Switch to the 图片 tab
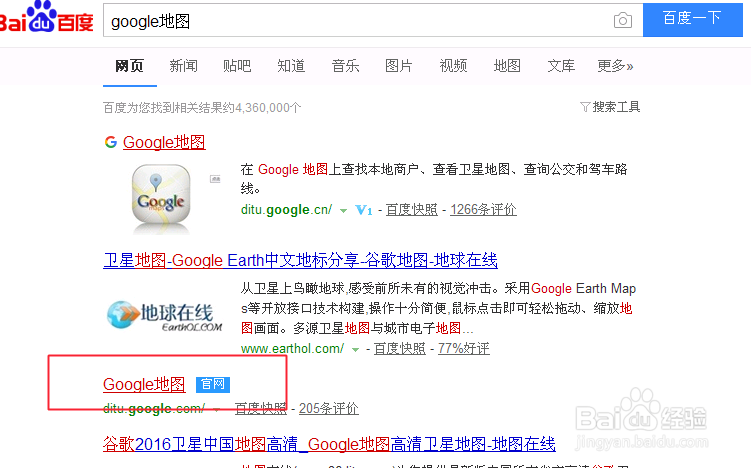This screenshot has width=751, height=468. pos(399,66)
